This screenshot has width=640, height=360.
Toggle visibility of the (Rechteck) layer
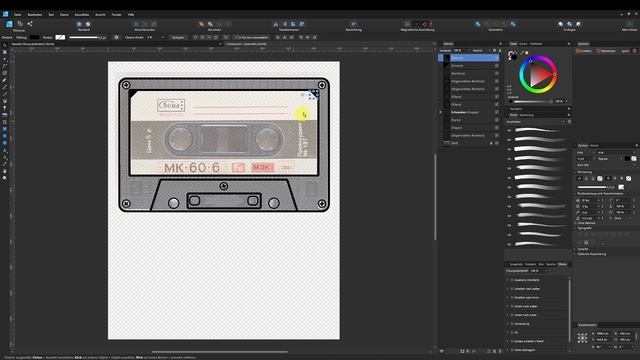click(497, 73)
